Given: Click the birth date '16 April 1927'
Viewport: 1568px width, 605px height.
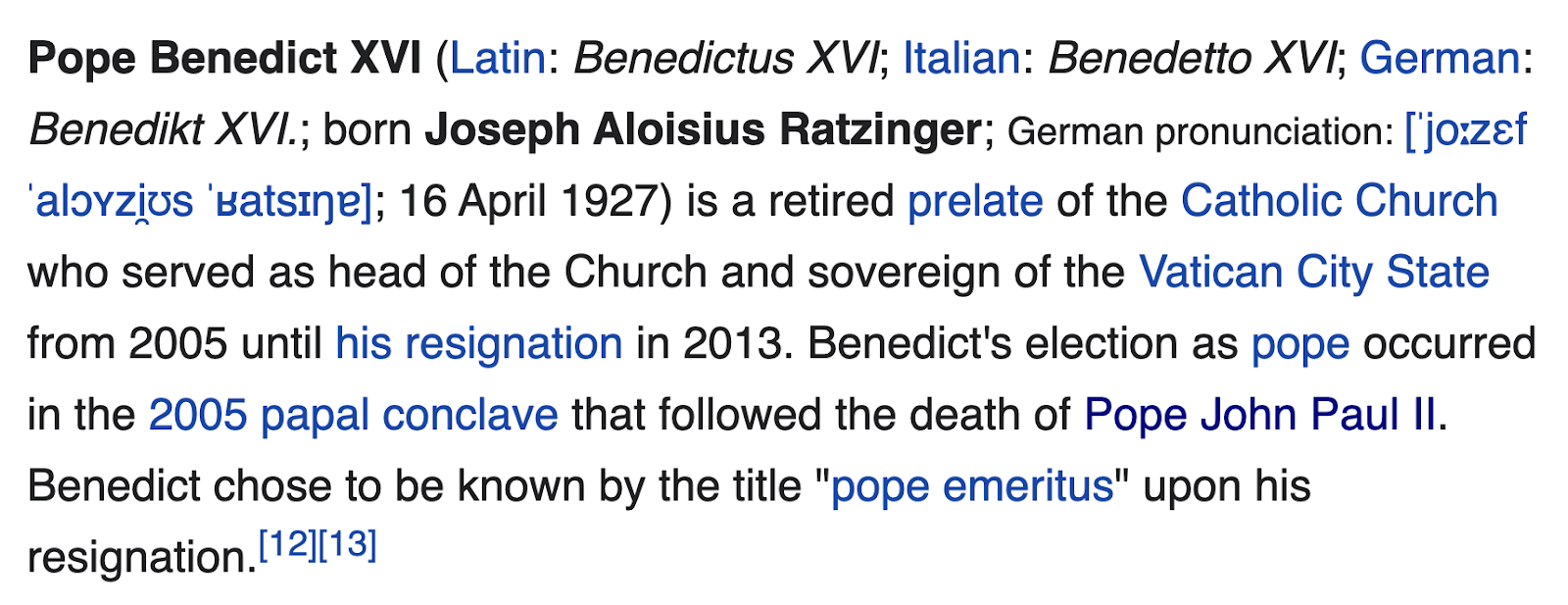Looking at the screenshot, I should [x=528, y=201].
